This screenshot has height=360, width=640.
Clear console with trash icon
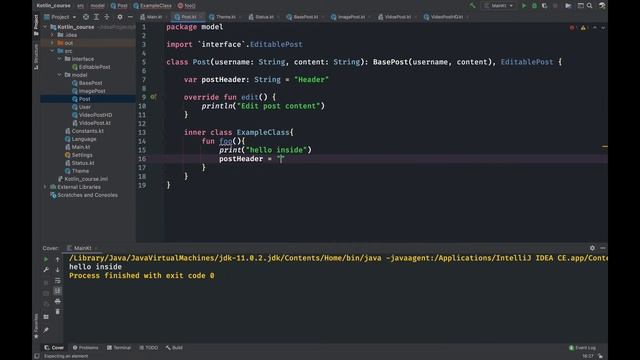58,311
